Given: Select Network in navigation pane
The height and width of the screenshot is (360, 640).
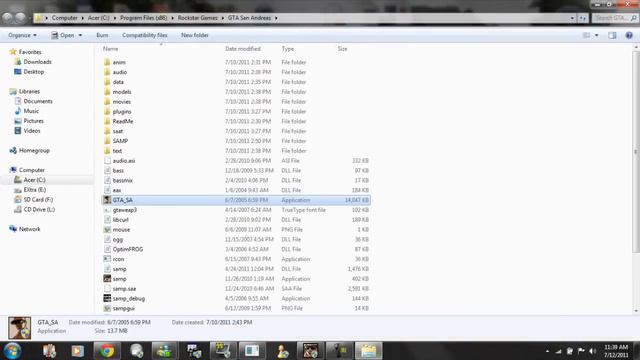Looking at the screenshot, I should tap(29, 229).
